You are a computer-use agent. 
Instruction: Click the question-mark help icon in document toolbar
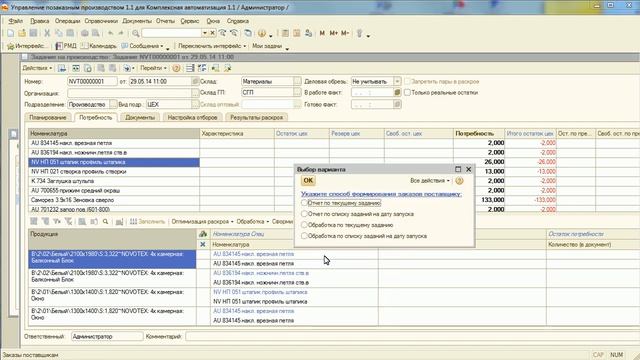tap(176, 68)
